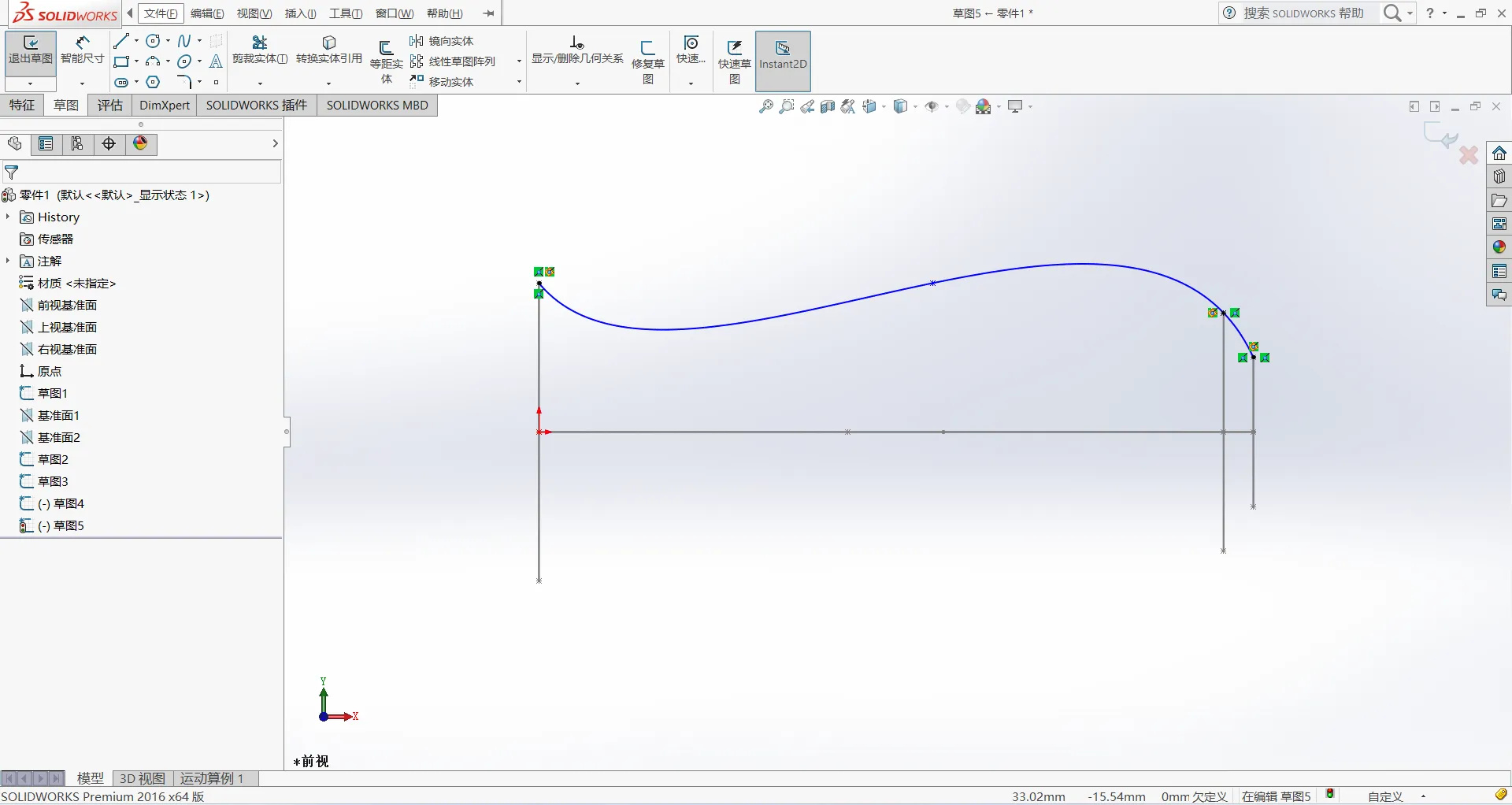Select the Polygon sketch tool
The image size is (1512, 805).
coord(154,82)
